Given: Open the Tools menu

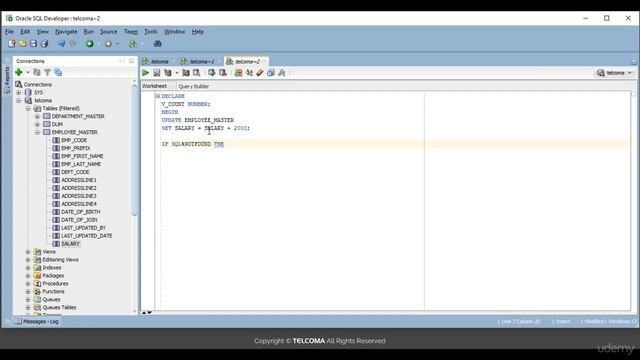Looking at the screenshot, I should (151, 31).
